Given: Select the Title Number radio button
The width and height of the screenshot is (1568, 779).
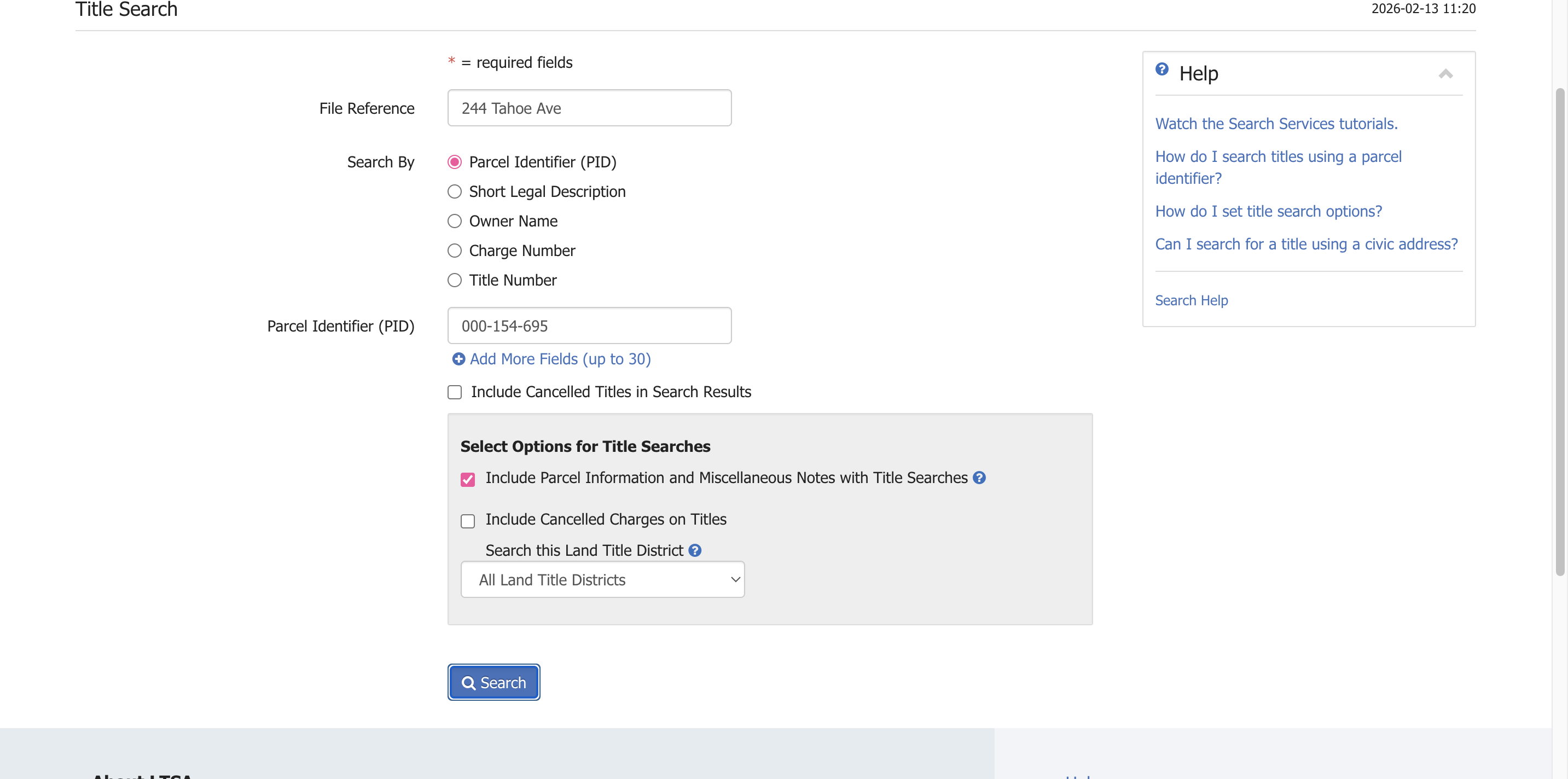Looking at the screenshot, I should tap(454, 280).
